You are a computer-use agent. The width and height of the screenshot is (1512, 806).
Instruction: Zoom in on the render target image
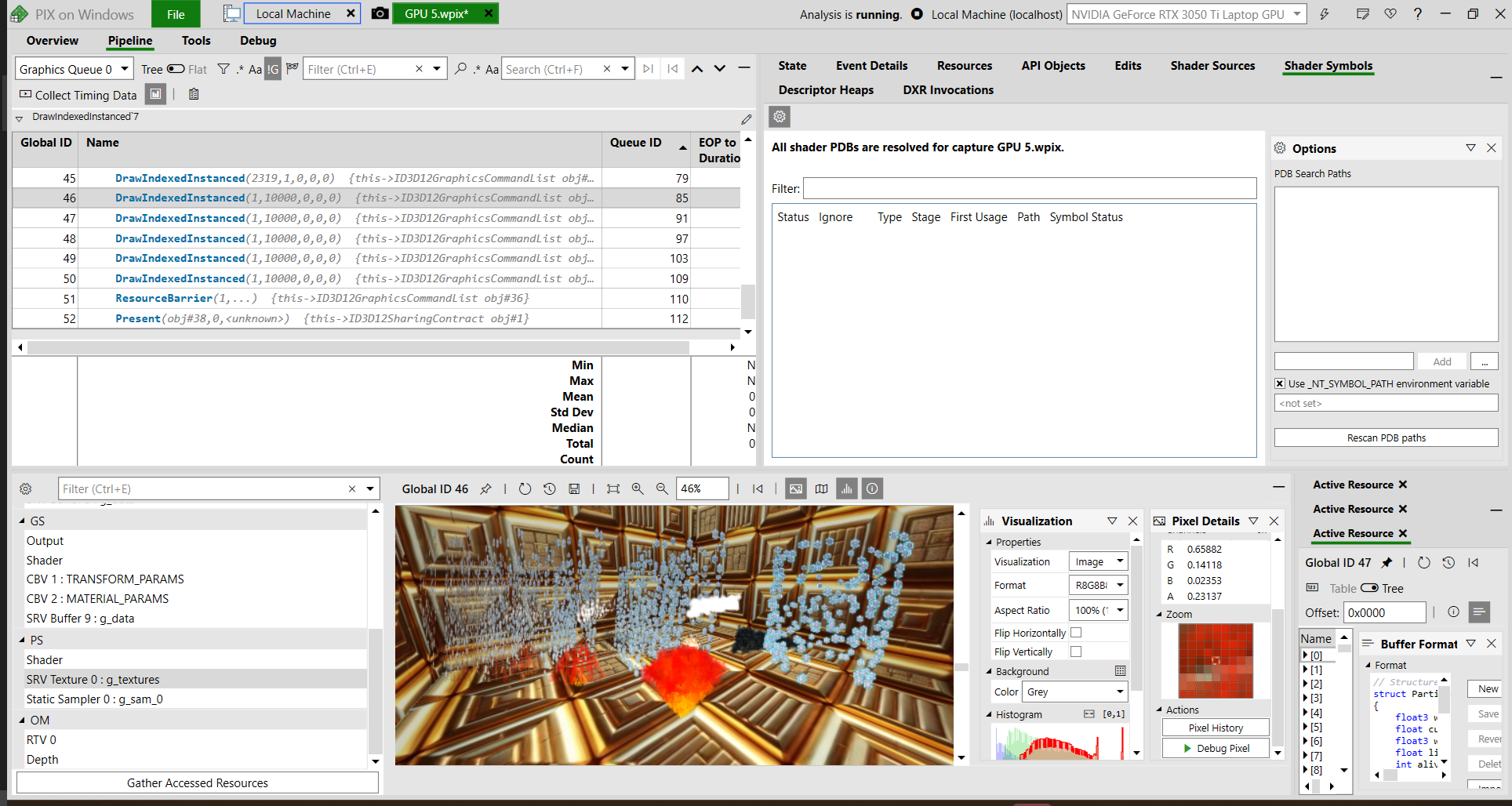point(638,488)
